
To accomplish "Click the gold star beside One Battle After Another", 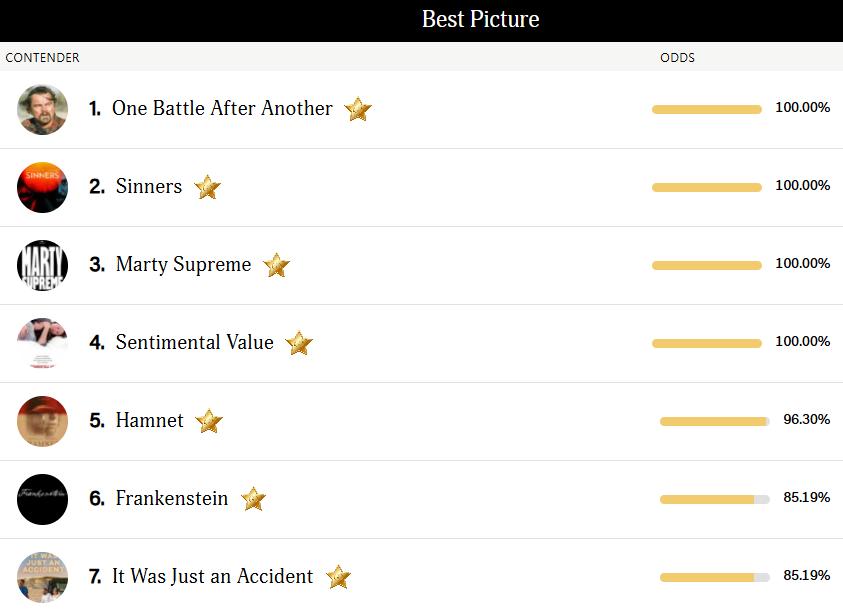I will (358, 109).
